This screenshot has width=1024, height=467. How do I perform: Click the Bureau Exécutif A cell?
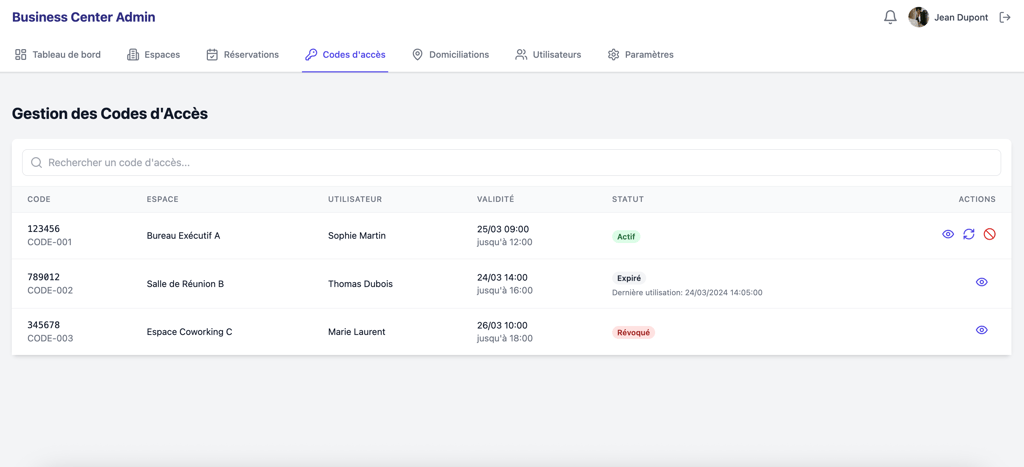tap(184, 236)
